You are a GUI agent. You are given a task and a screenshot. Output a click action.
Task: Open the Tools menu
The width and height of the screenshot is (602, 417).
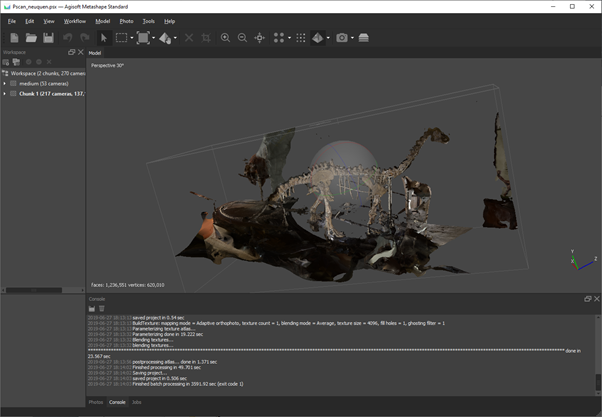point(148,21)
